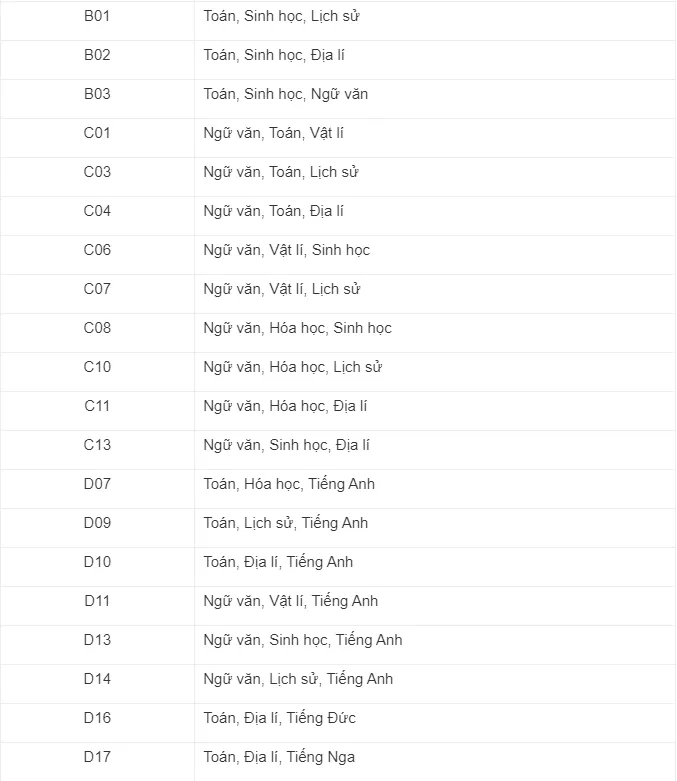The width and height of the screenshot is (677, 781).
Task: Select the 'Toán, Địa lí, Tiếng Anh' cell
Action: (x=278, y=562)
